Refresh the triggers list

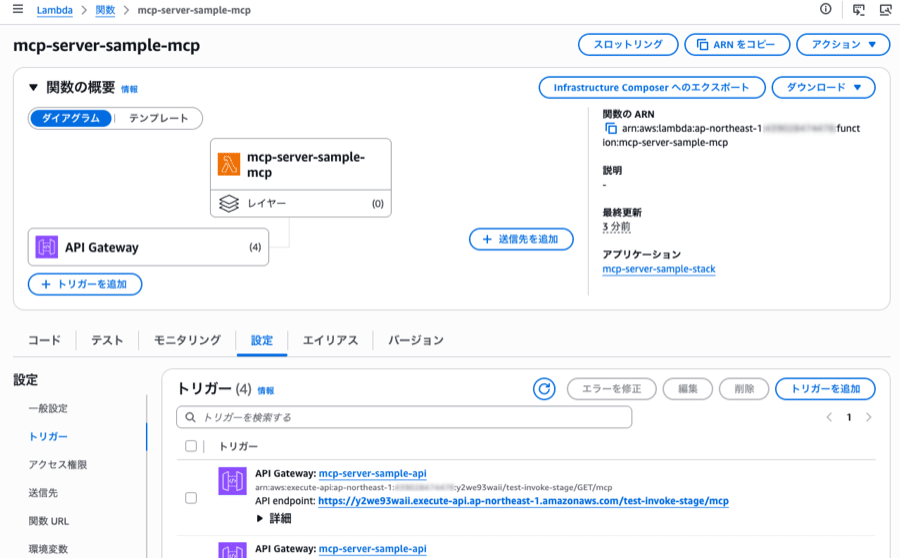(544, 389)
